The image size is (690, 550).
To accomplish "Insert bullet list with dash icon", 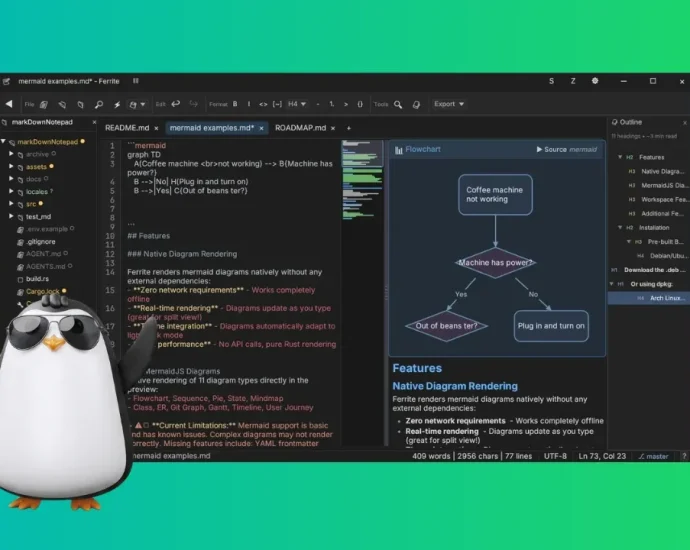I will click(x=318, y=104).
